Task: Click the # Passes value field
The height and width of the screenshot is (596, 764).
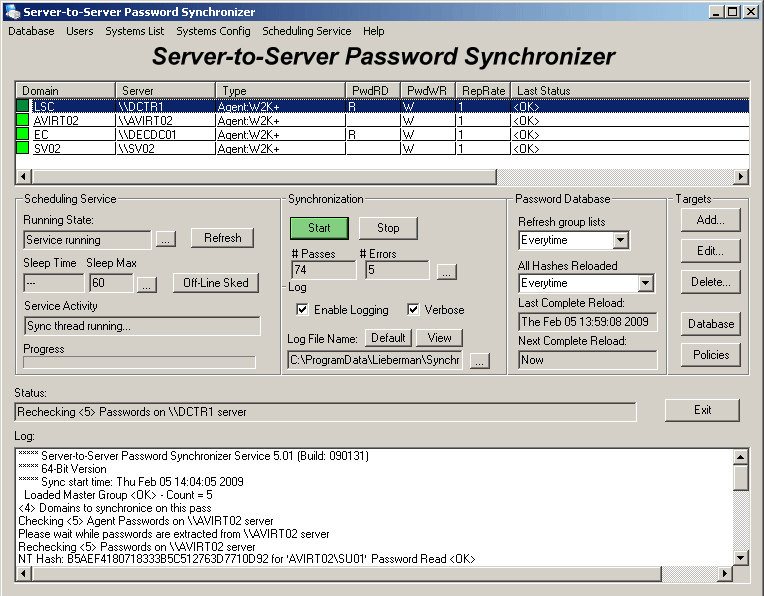Action: pyautogui.click(x=324, y=269)
